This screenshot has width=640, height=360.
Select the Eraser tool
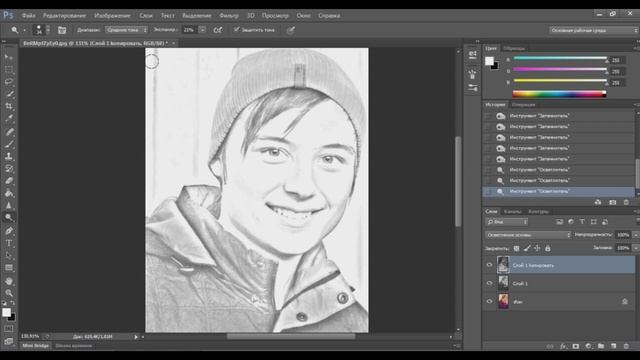click(x=9, y=181)
